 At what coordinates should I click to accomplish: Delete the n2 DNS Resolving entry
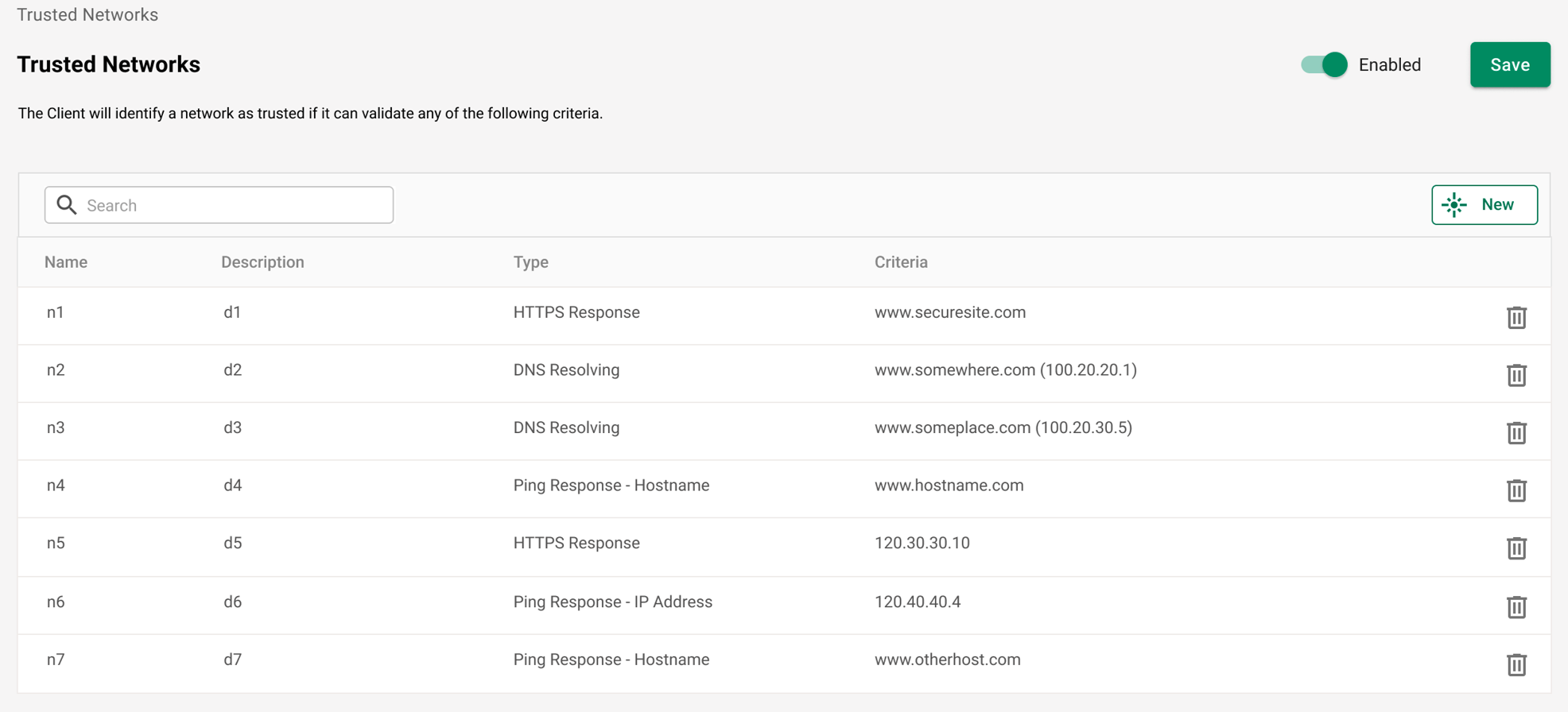pyautogui.click(x=1516, y=374)
